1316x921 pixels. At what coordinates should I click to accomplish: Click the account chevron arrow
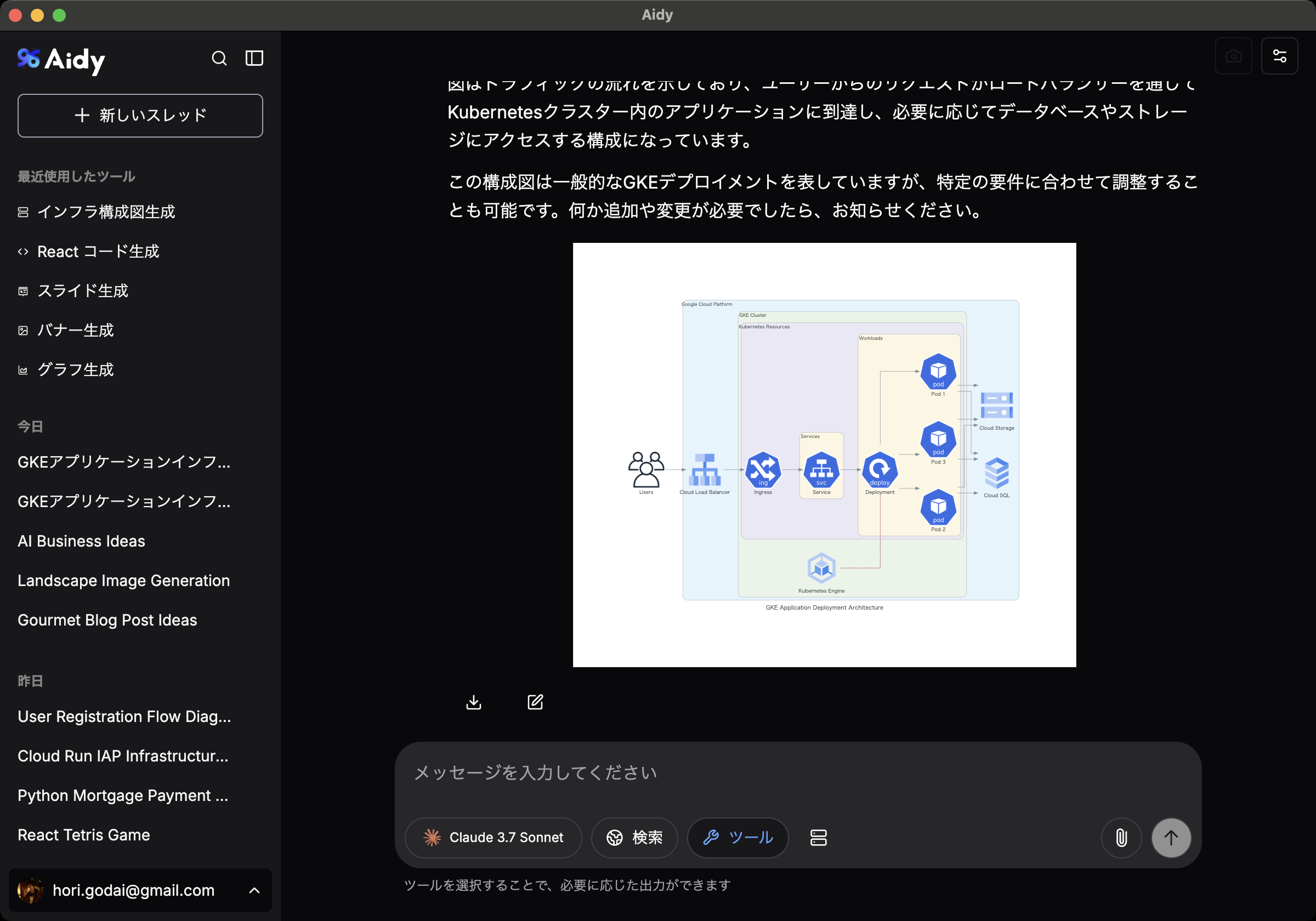point(254,891)
